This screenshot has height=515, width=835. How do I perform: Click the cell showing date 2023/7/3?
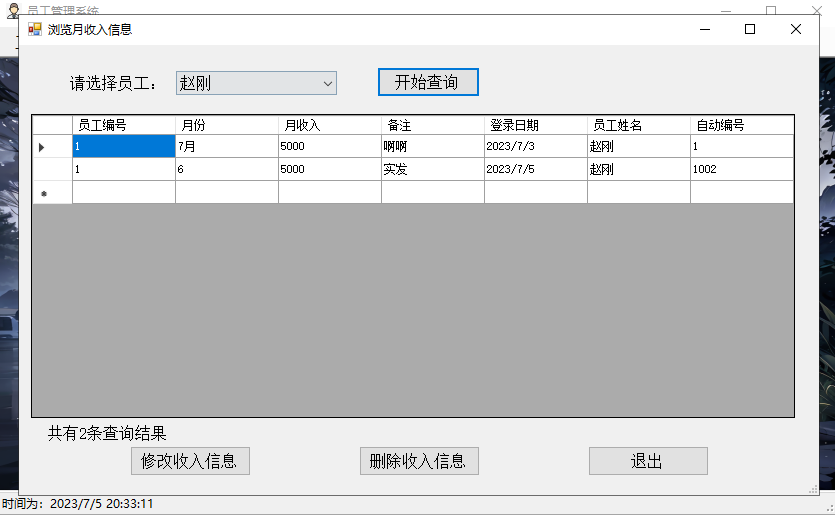coord(536,147)
